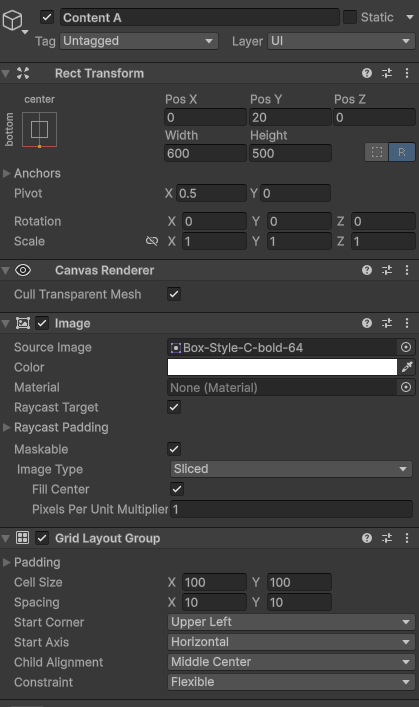Image resolution: width=419 pixels, height=707 pixels.
Task: Open the Static options dropdown arrow
Action: (410, 18)
